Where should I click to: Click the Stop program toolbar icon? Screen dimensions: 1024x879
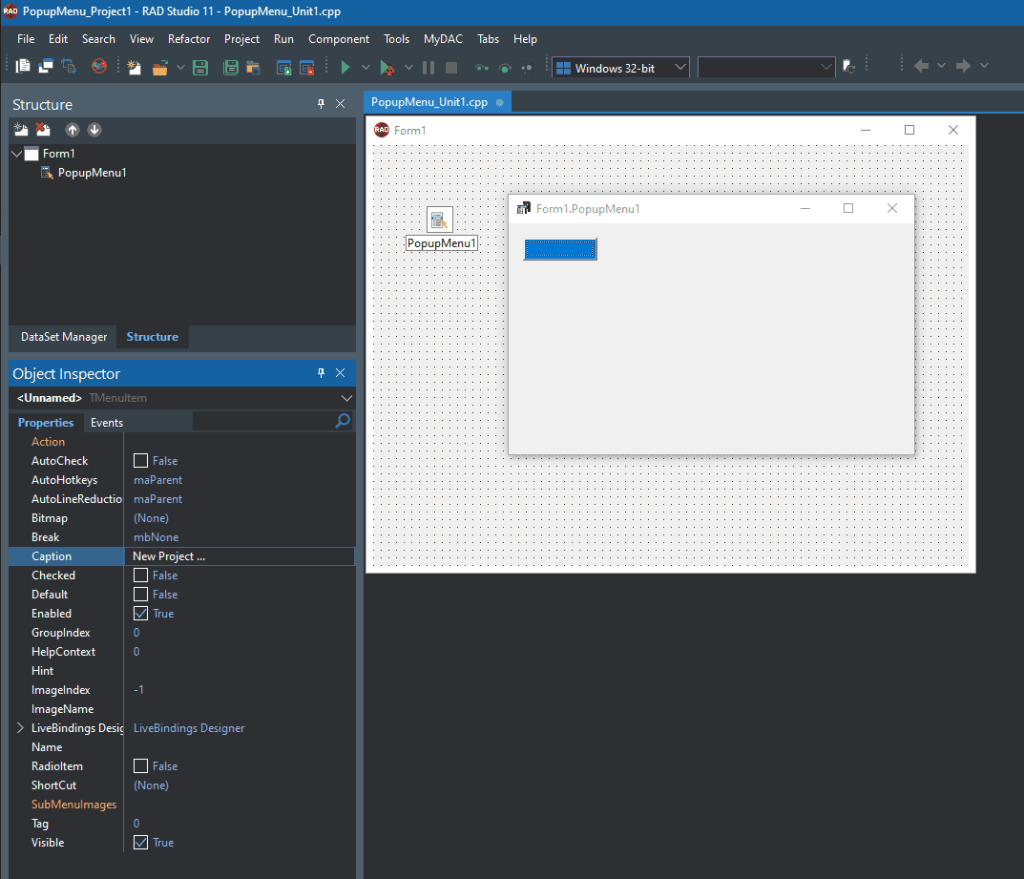tap(451, 67)
